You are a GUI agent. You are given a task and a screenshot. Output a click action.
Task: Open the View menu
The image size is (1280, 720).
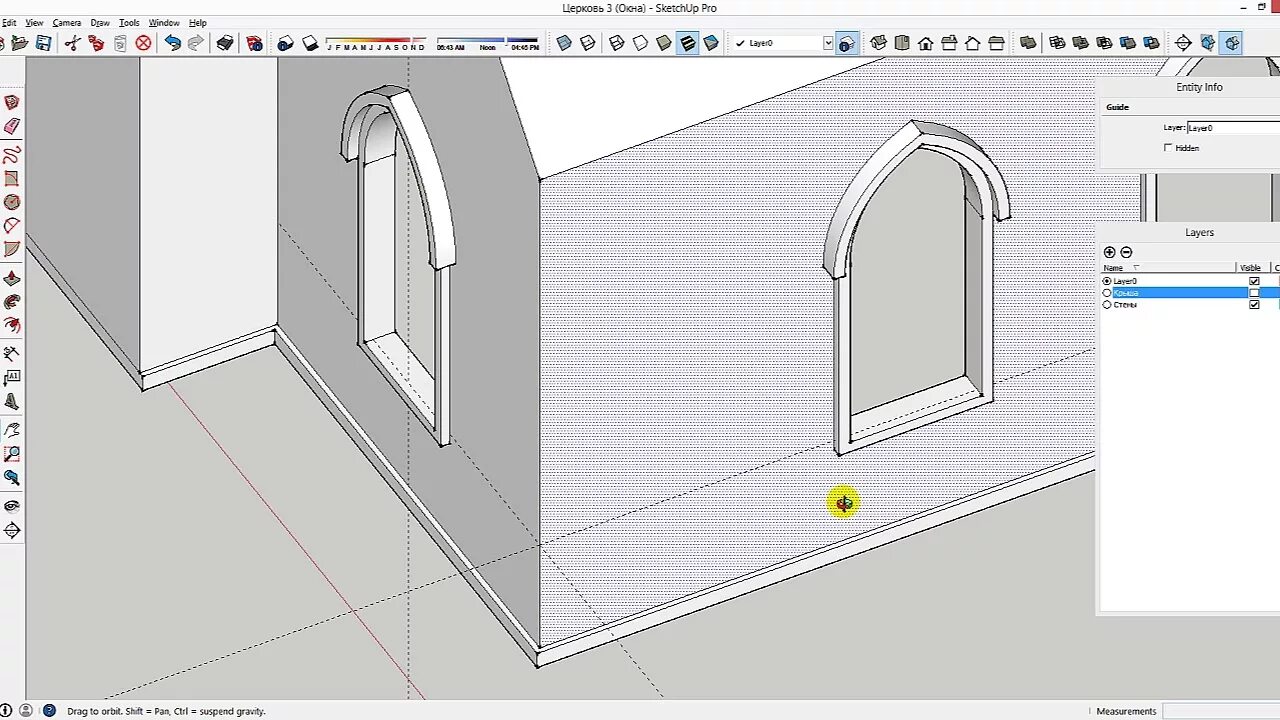click(34, 22)
